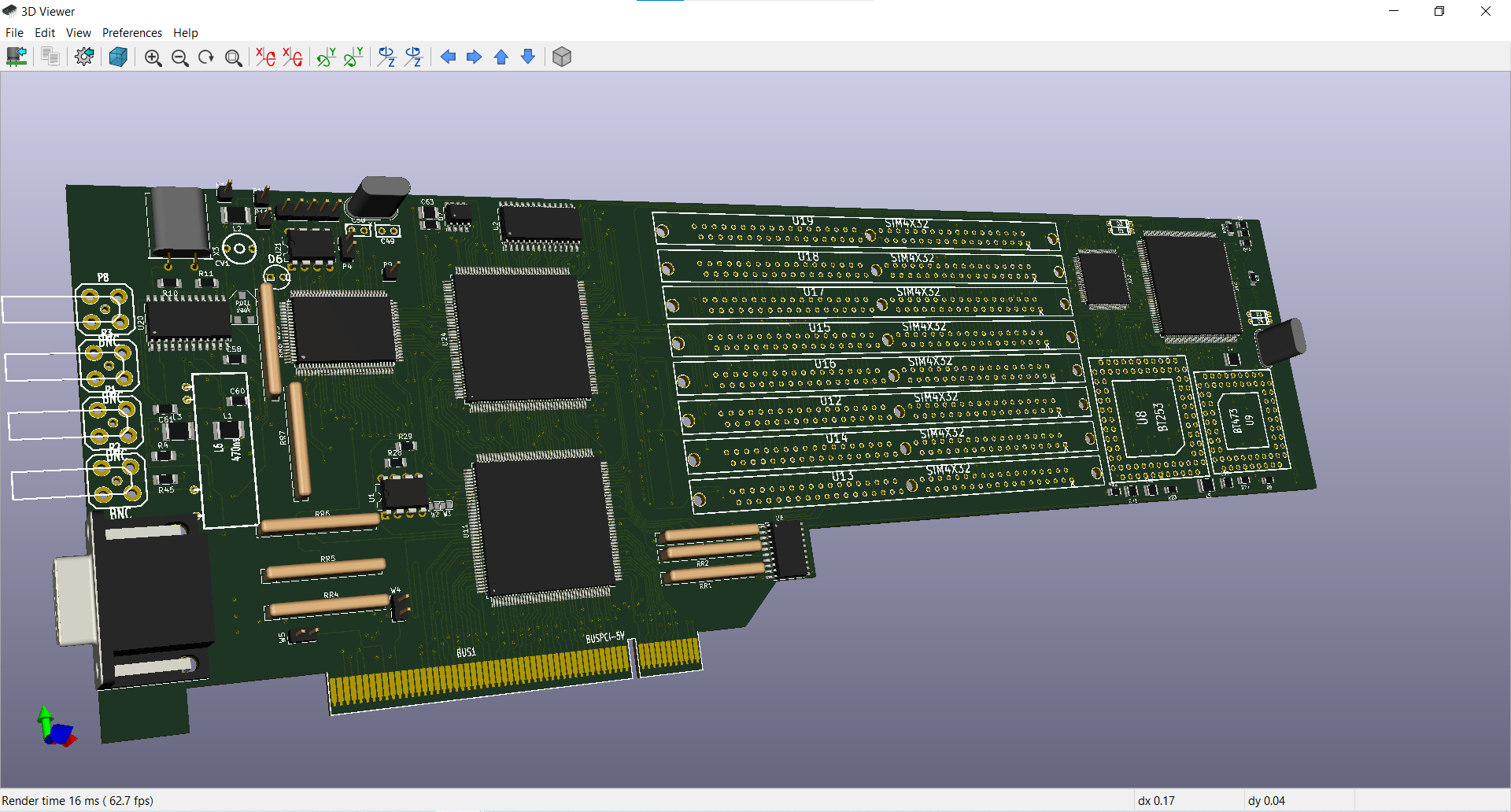This screenshot has width=1511, height=812.
Task: Move the board left with arrow
Action: coord(448,57)
